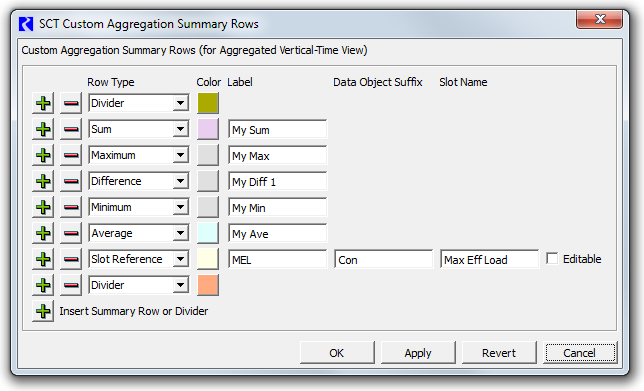This screenshot has width=644, height=391.
Task: Open the Difference row type dropdown
Action: tap(180, 181)
